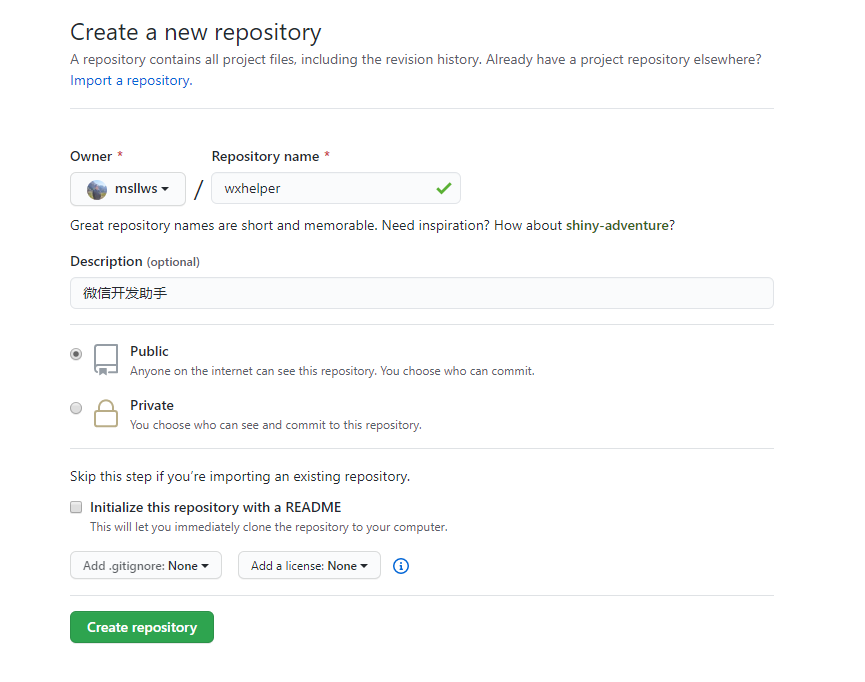Viewport: 865px width, 682px height.
Task: Click into the Description input field
Action: 421,293
